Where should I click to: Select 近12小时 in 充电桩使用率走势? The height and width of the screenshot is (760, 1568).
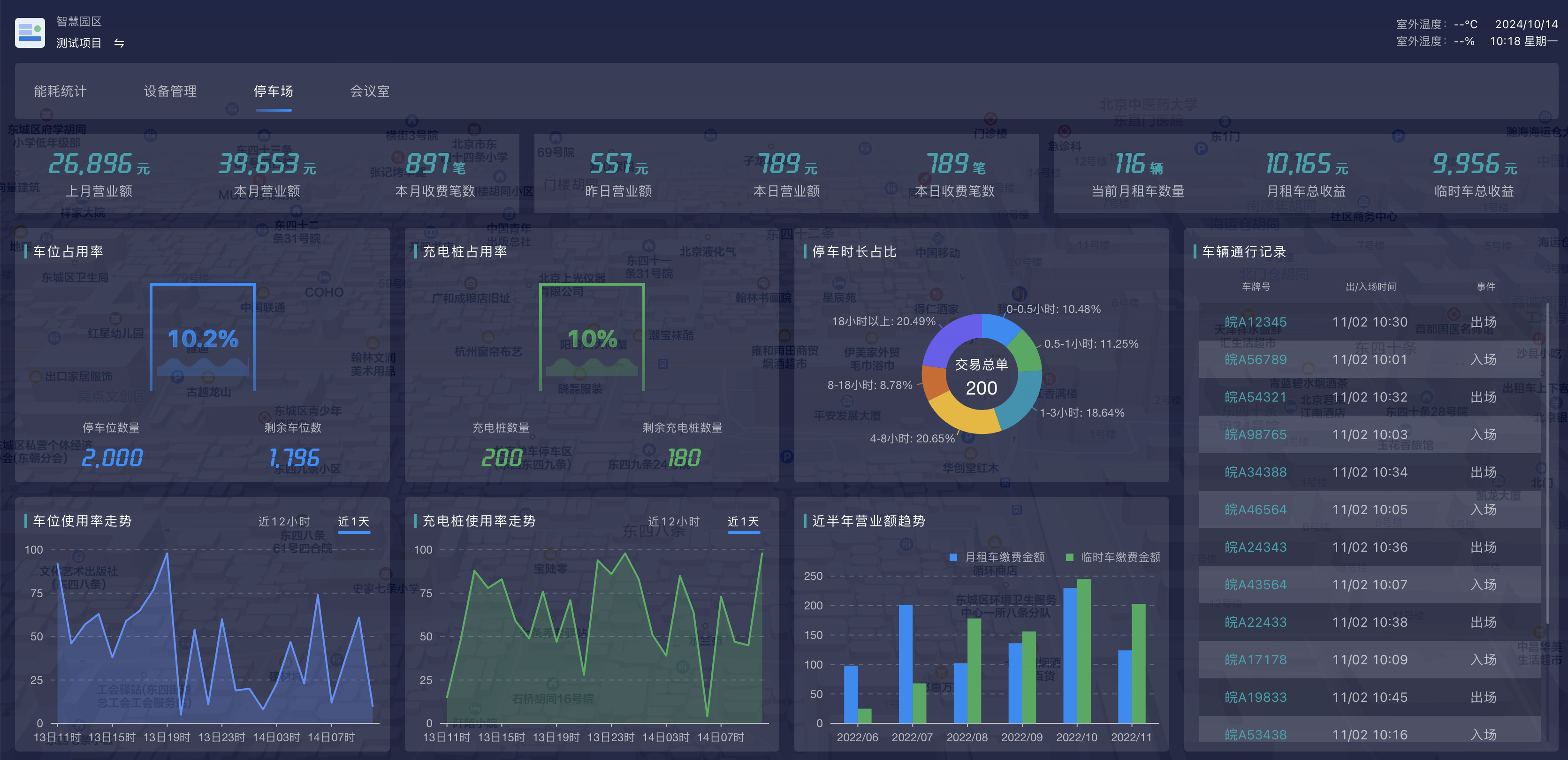tap(674, 522)
